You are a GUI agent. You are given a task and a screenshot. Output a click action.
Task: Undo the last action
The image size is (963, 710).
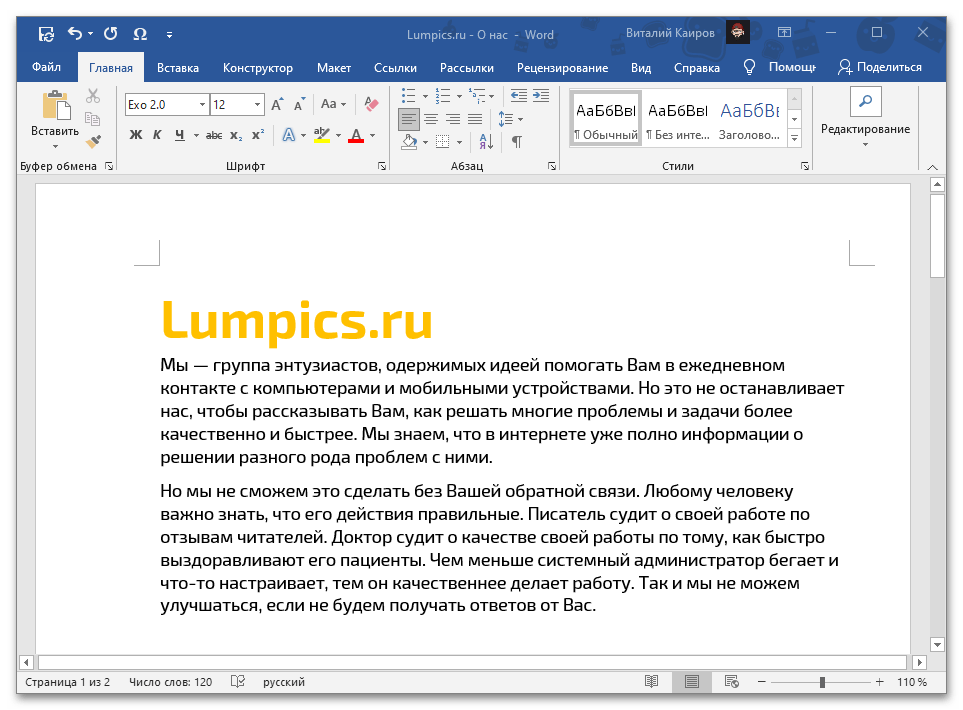click(x=75, y=34)
